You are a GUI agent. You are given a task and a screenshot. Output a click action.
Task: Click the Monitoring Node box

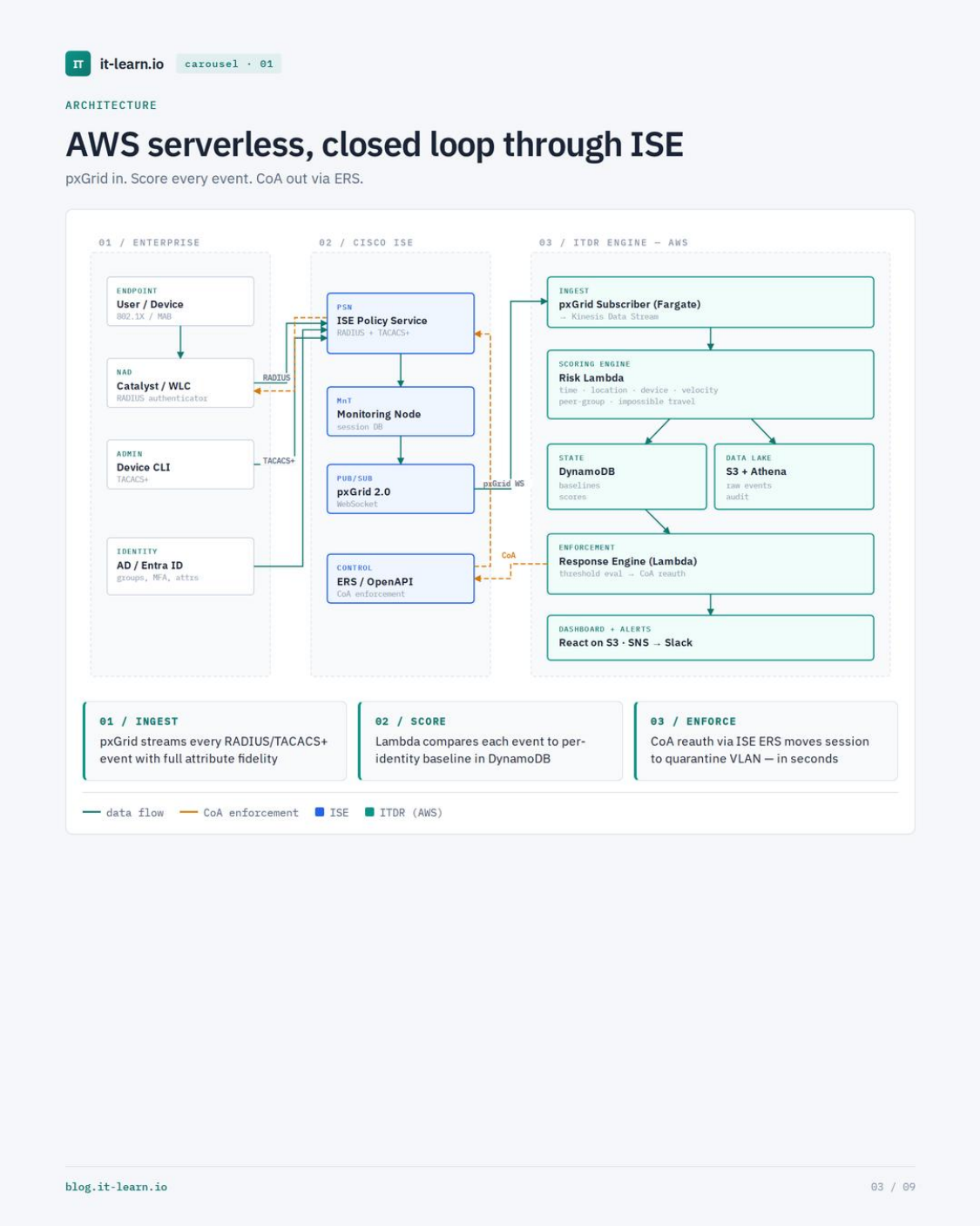click(401, 411)
